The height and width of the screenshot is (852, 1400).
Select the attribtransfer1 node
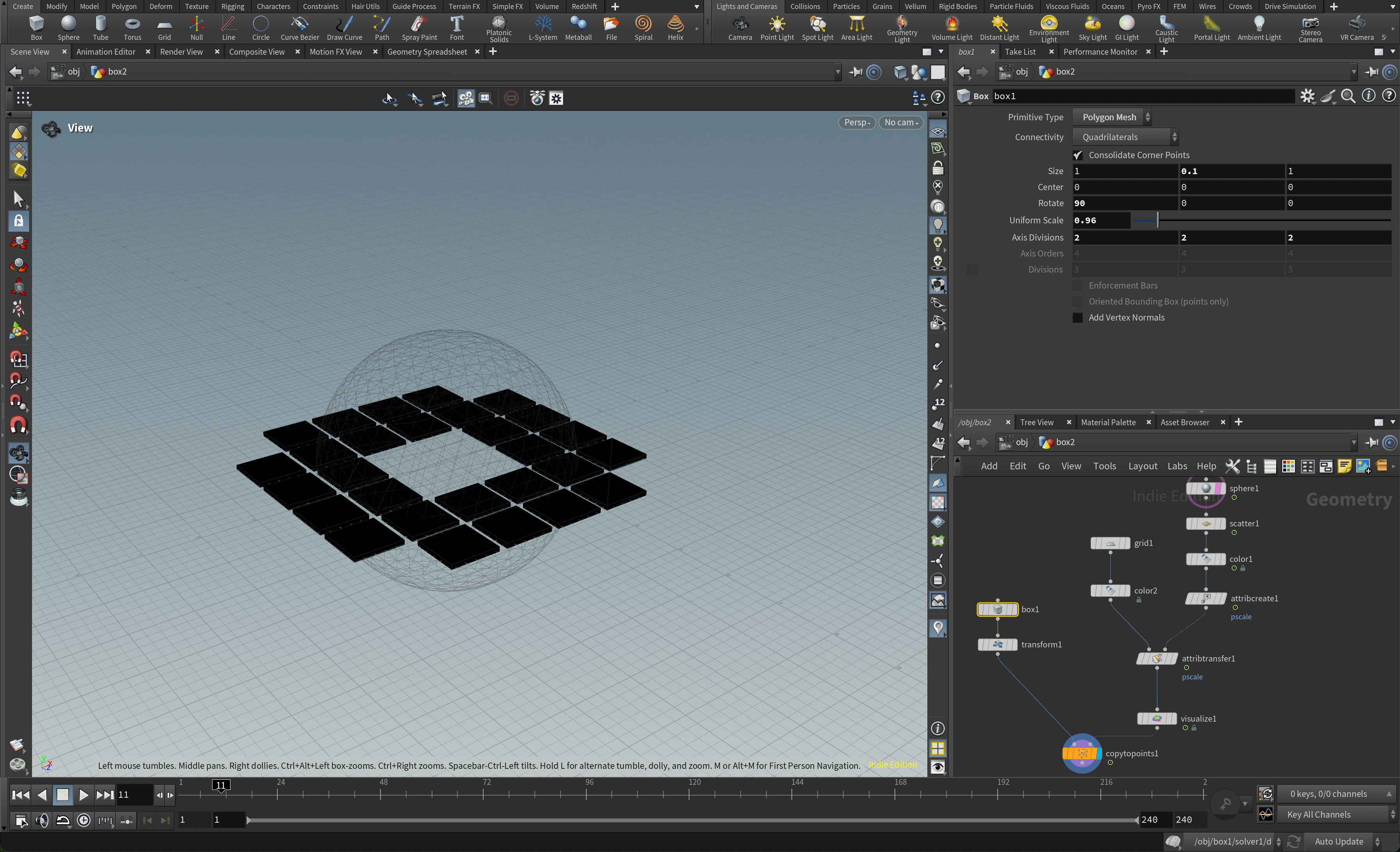click(x=1156, y=658)
